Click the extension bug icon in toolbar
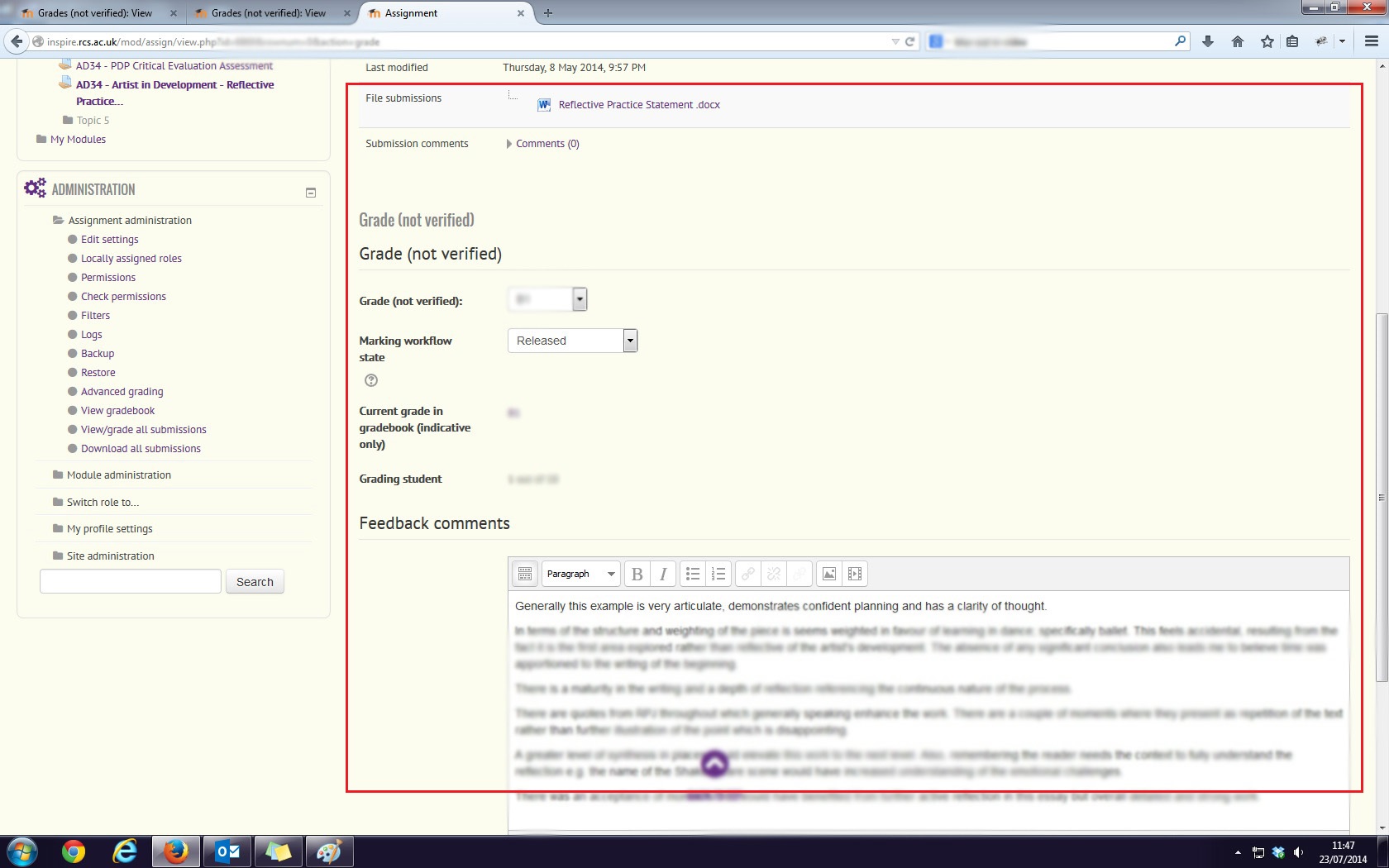The width and height of the screenshot is (1389, 868). pos(1321,41)
